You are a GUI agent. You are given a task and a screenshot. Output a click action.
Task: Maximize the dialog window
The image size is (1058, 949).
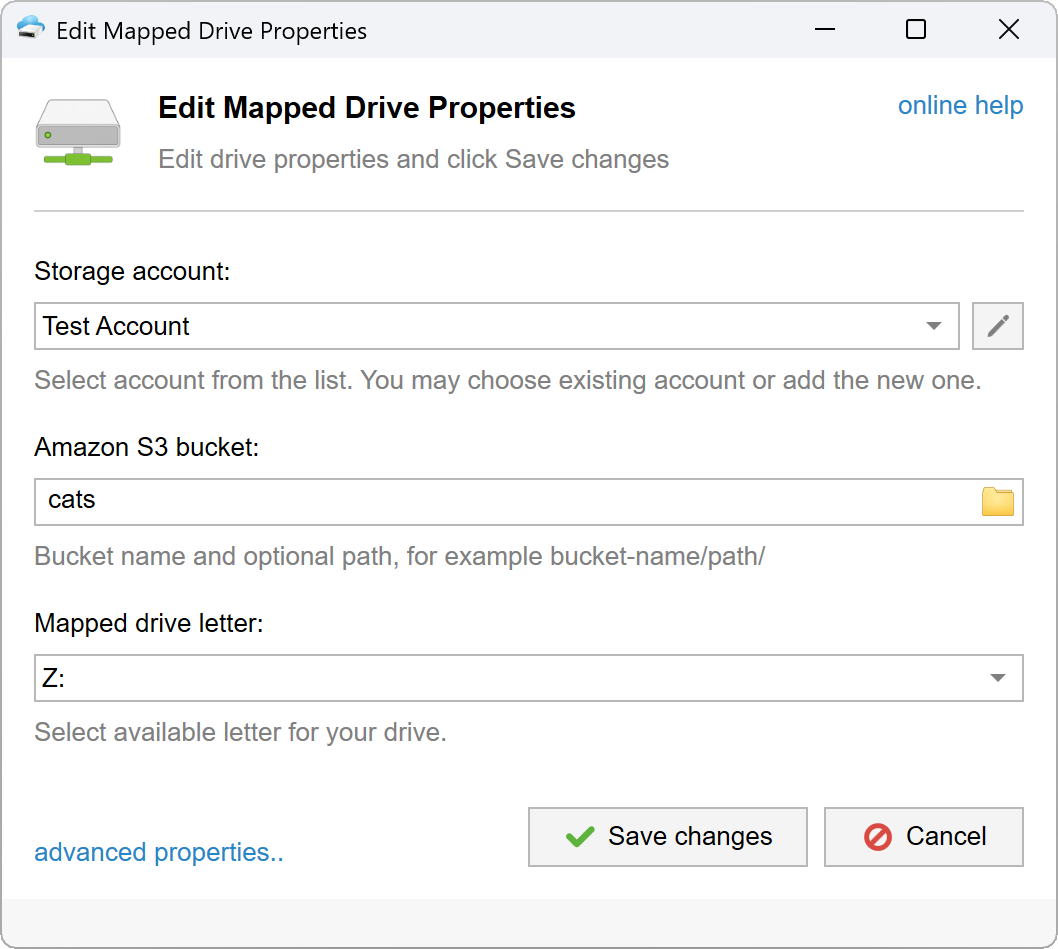(916, 29)
